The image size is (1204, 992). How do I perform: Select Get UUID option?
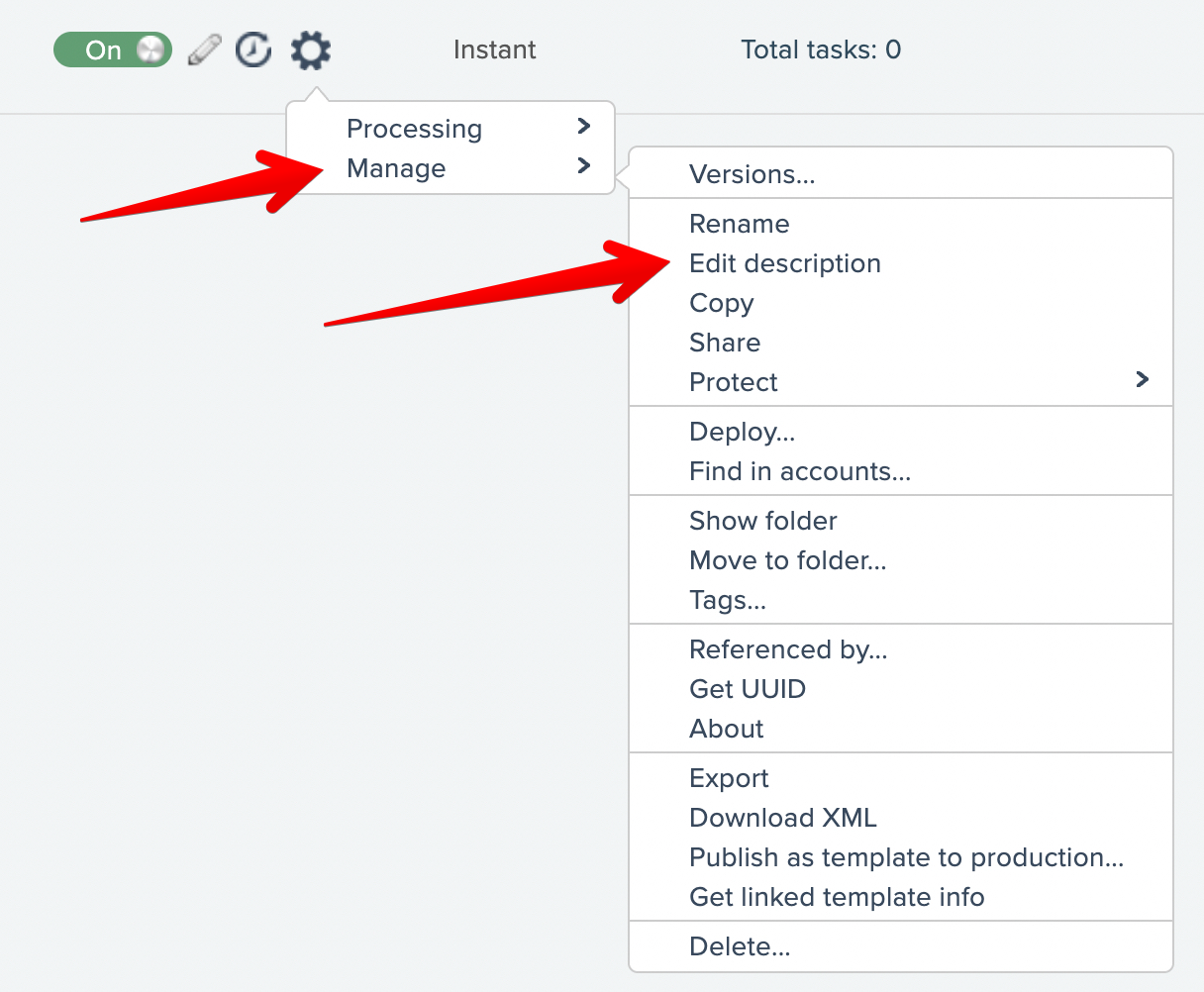pos(747,689)
